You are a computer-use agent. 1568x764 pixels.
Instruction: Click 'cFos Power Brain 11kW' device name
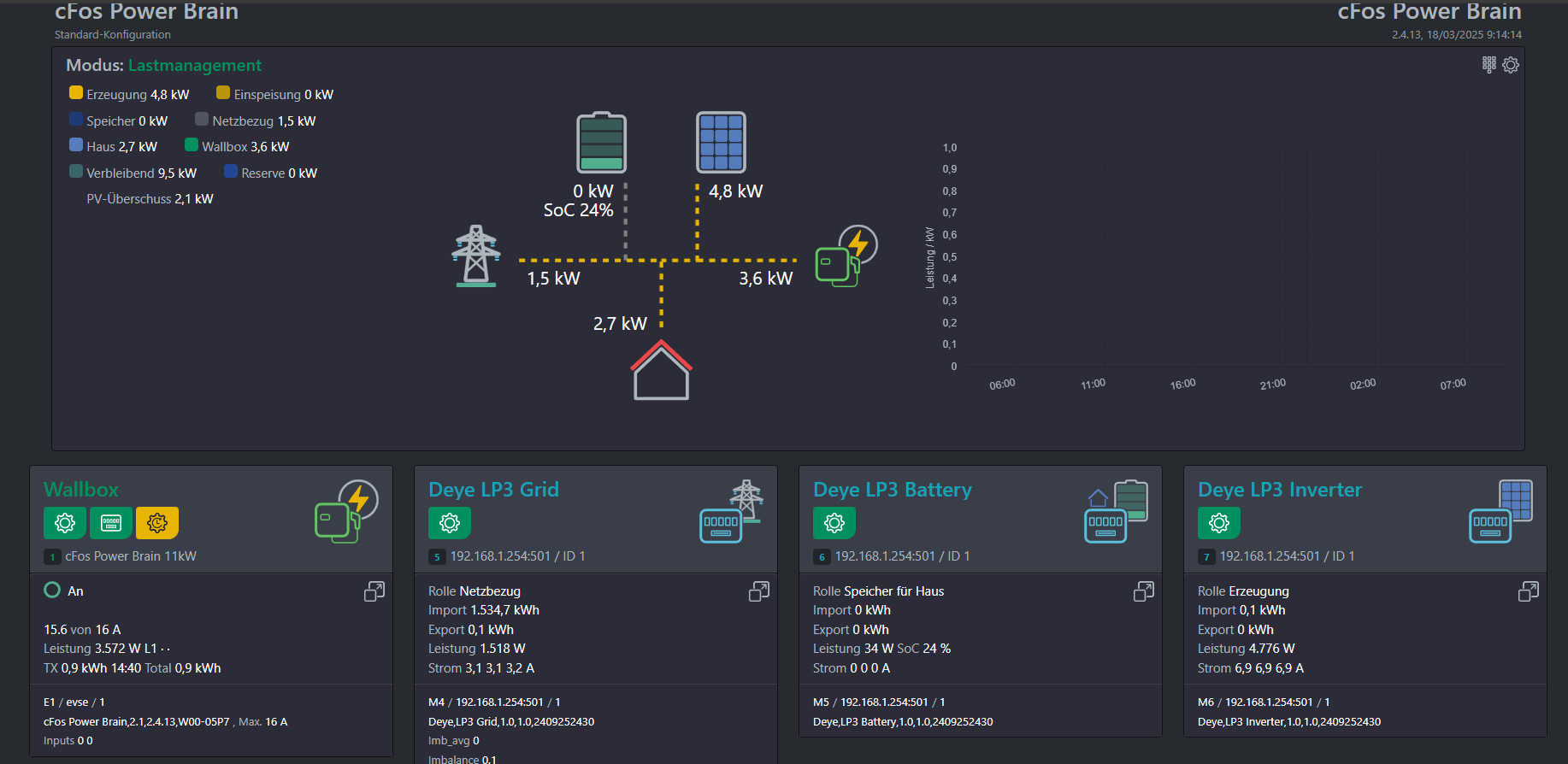click(131, 556)
